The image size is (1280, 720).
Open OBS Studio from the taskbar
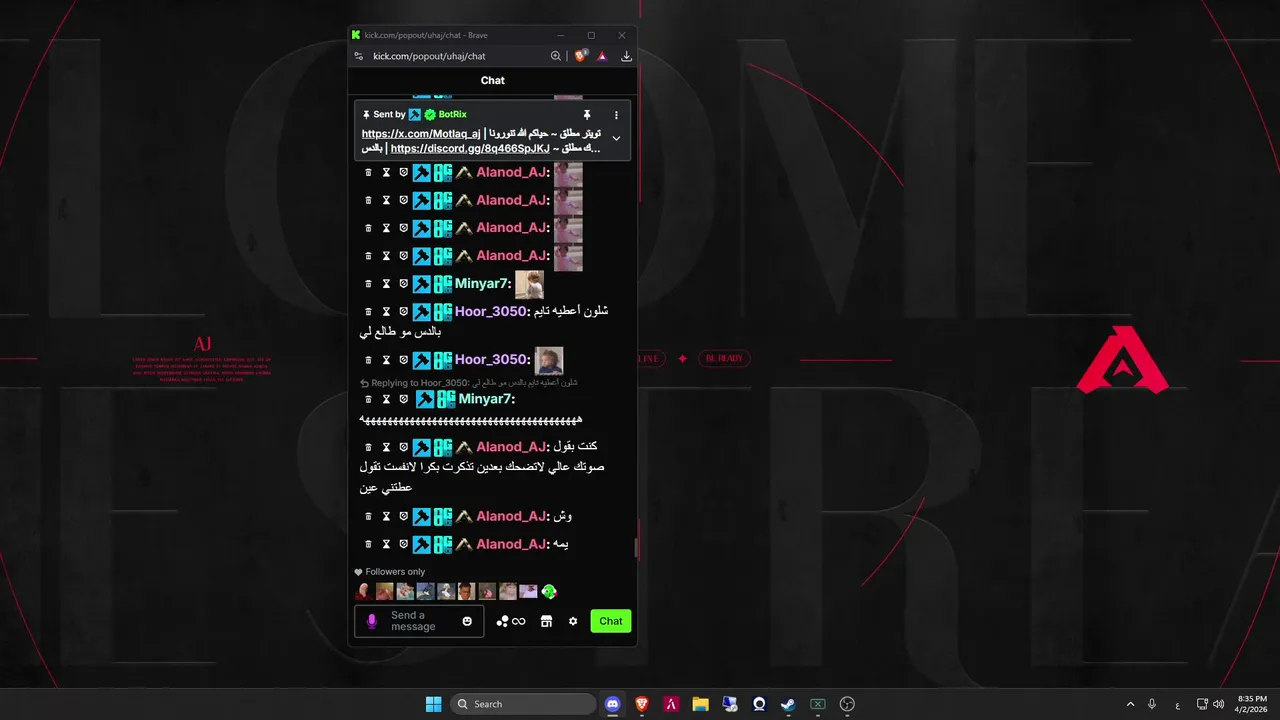tap(847, 704)
